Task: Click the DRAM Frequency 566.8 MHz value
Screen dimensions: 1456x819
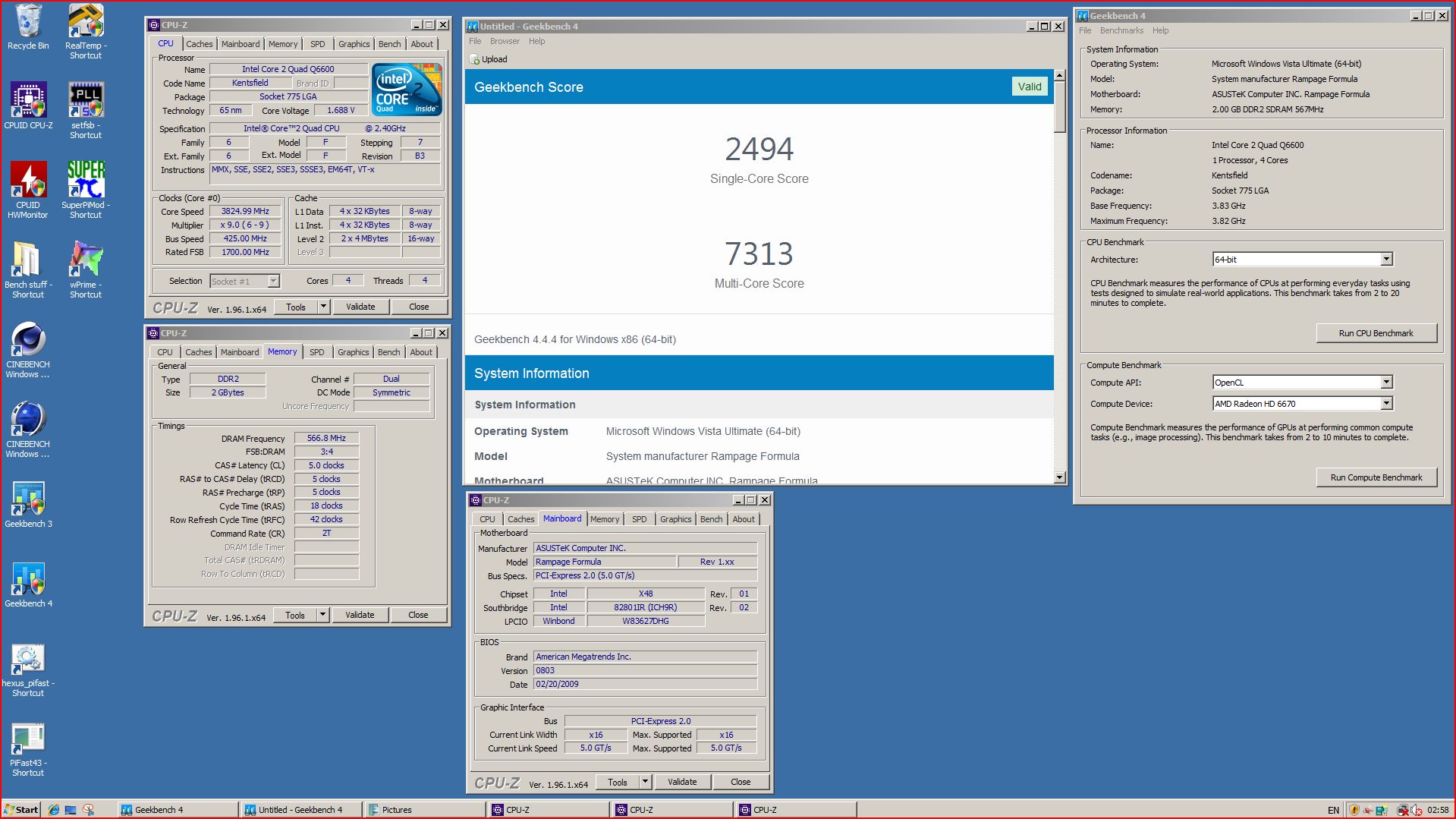Action: 326,438
